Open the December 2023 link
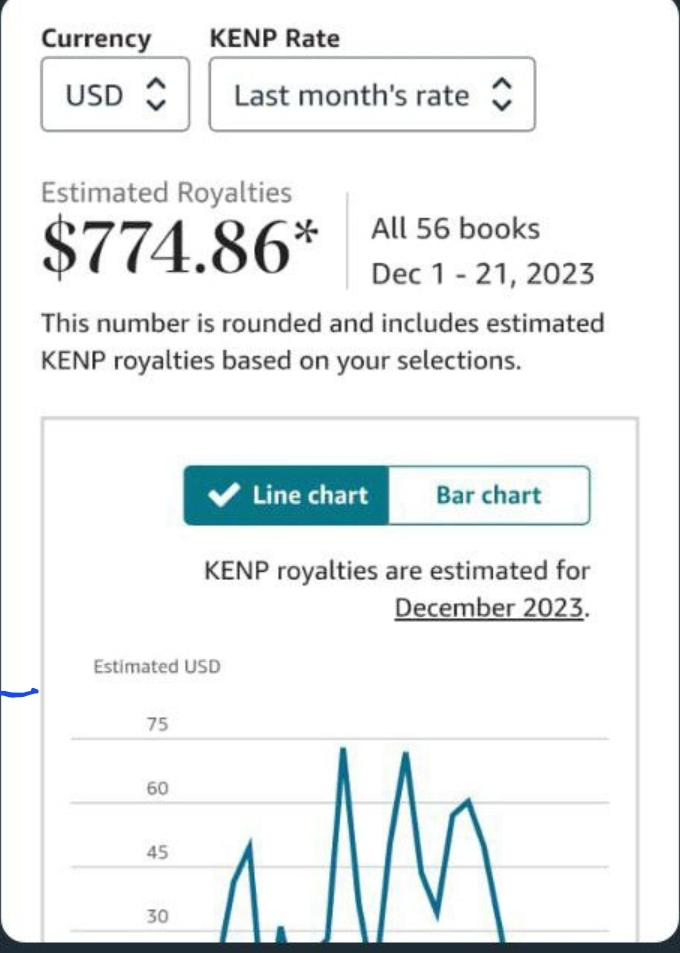Screen dimensions: 680x953 tap(489, 608)
